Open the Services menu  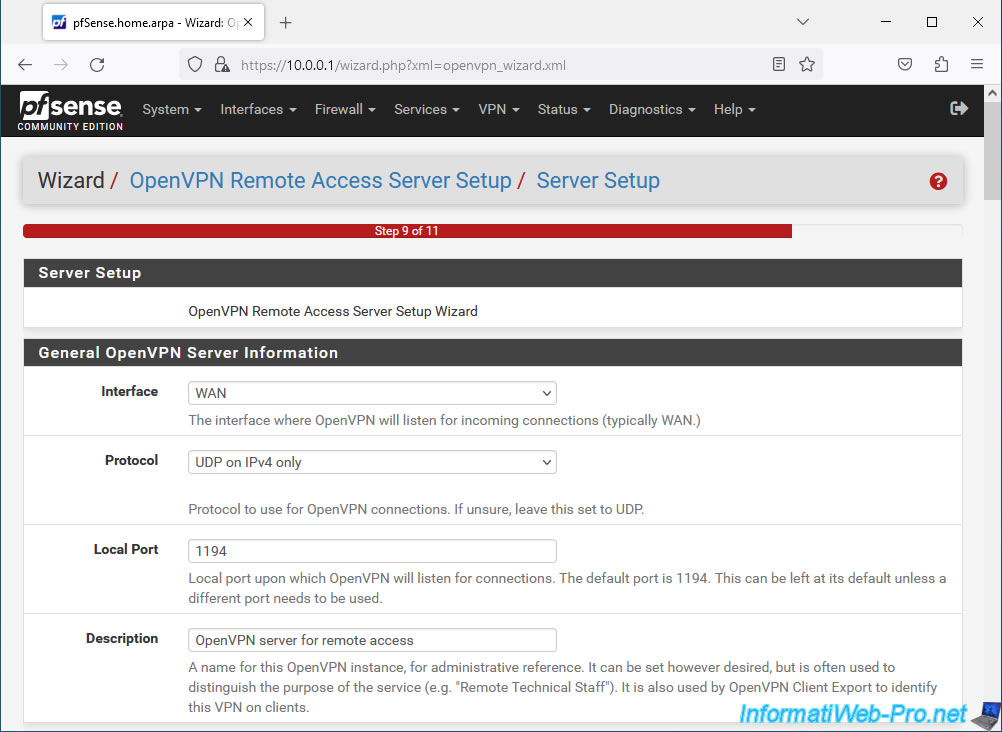coord(427,109)
